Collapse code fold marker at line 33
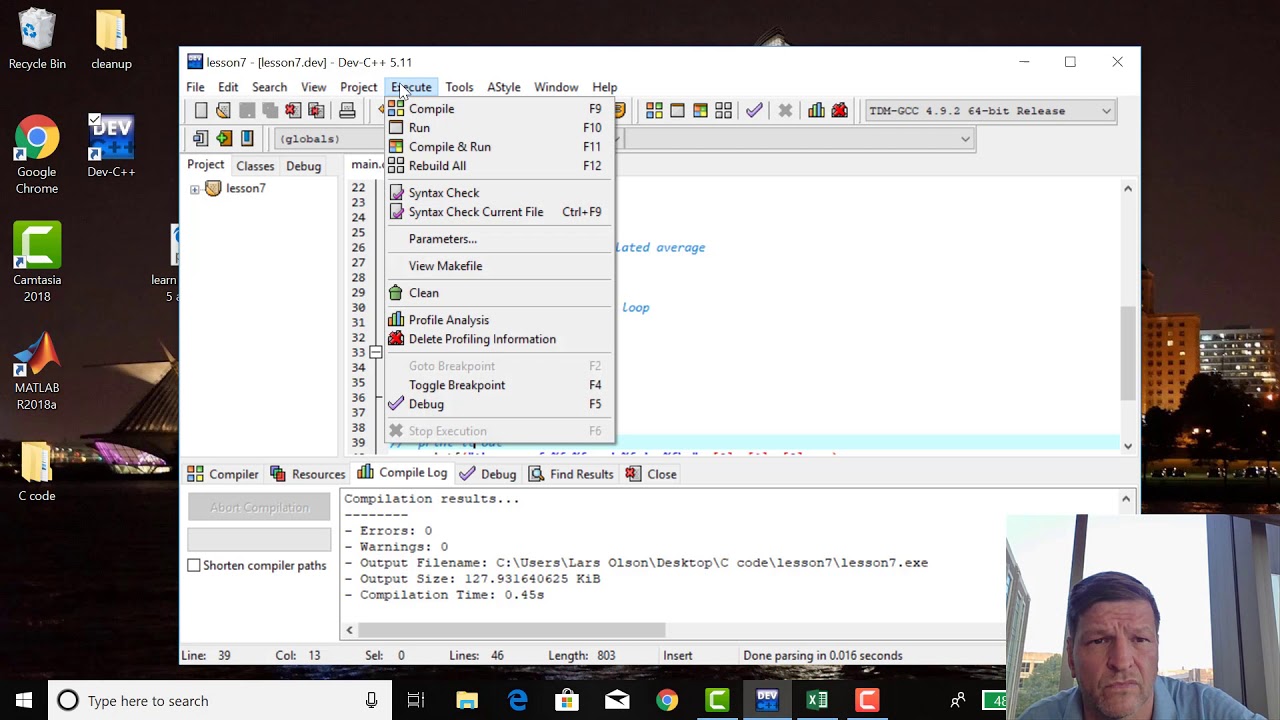Viewport: 1280px width, 720px height. click(376, 352)
